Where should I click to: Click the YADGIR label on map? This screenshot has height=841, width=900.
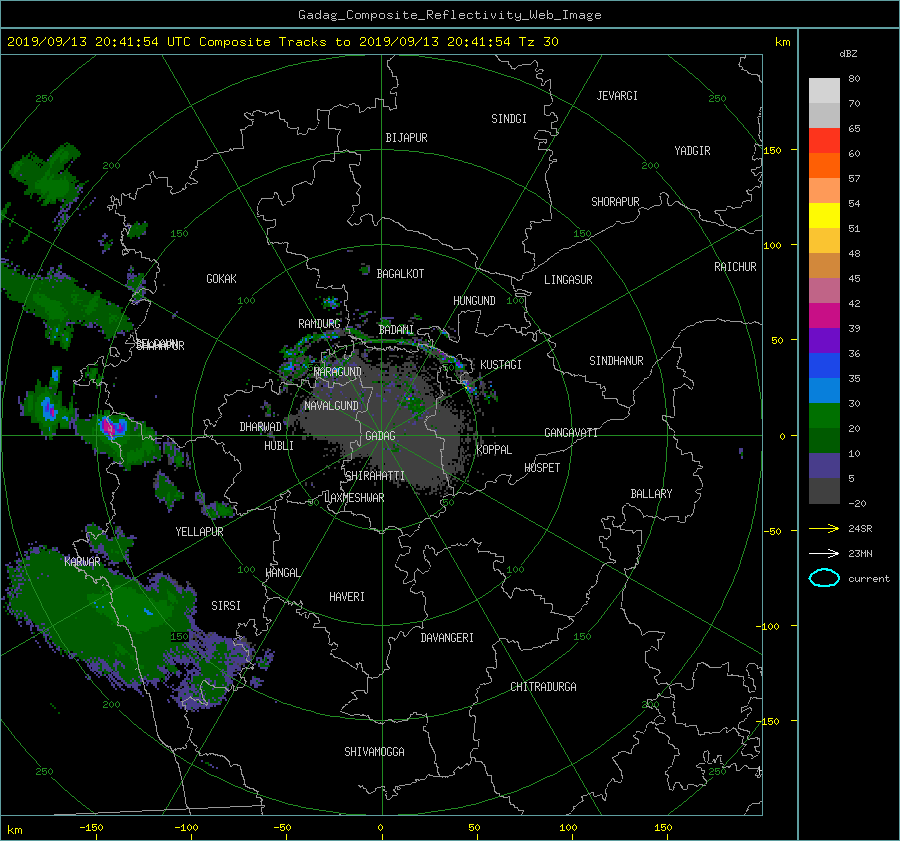click(692, 151)
